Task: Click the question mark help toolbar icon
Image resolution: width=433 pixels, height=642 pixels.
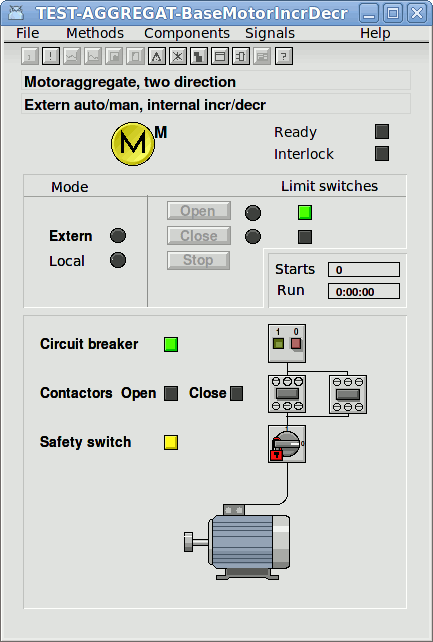Action: (x=283, y=57)
